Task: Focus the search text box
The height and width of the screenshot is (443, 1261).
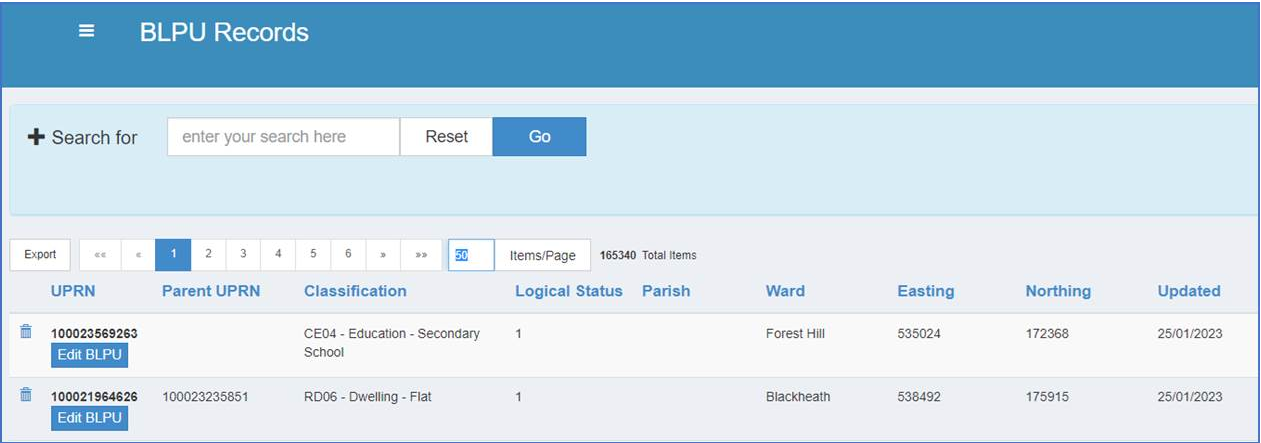Action: (x=283, y=137)
